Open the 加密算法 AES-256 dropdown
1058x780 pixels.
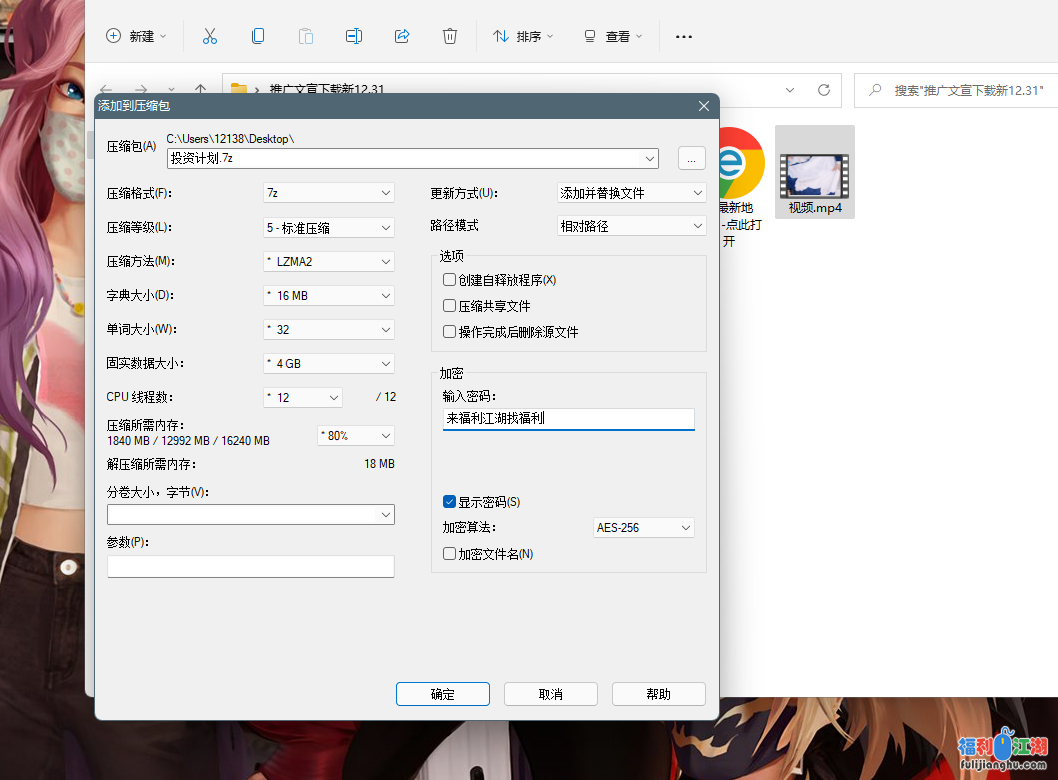[x=644, y=527]
